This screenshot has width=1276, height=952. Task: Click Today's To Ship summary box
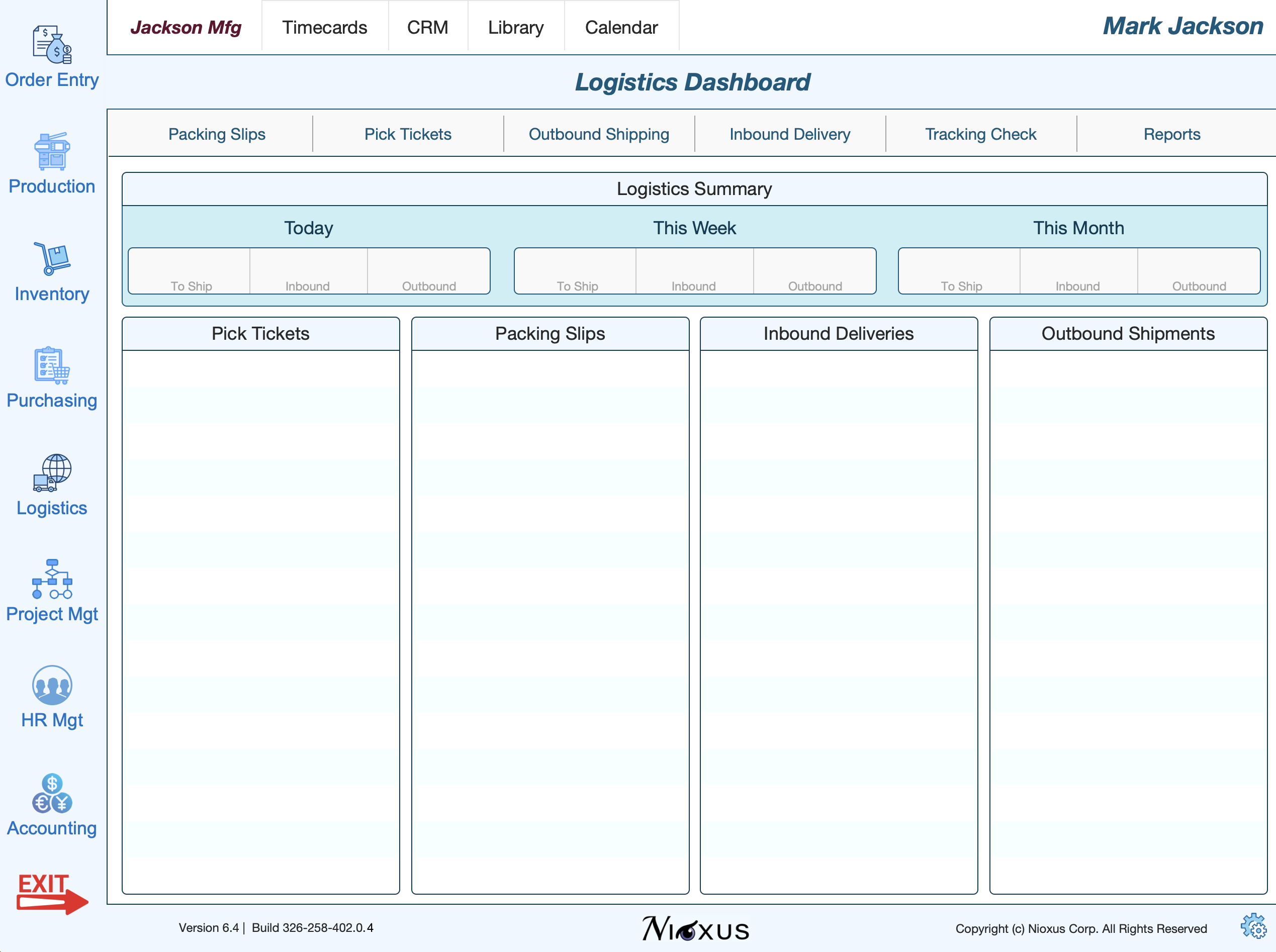(x=190, y=271)
